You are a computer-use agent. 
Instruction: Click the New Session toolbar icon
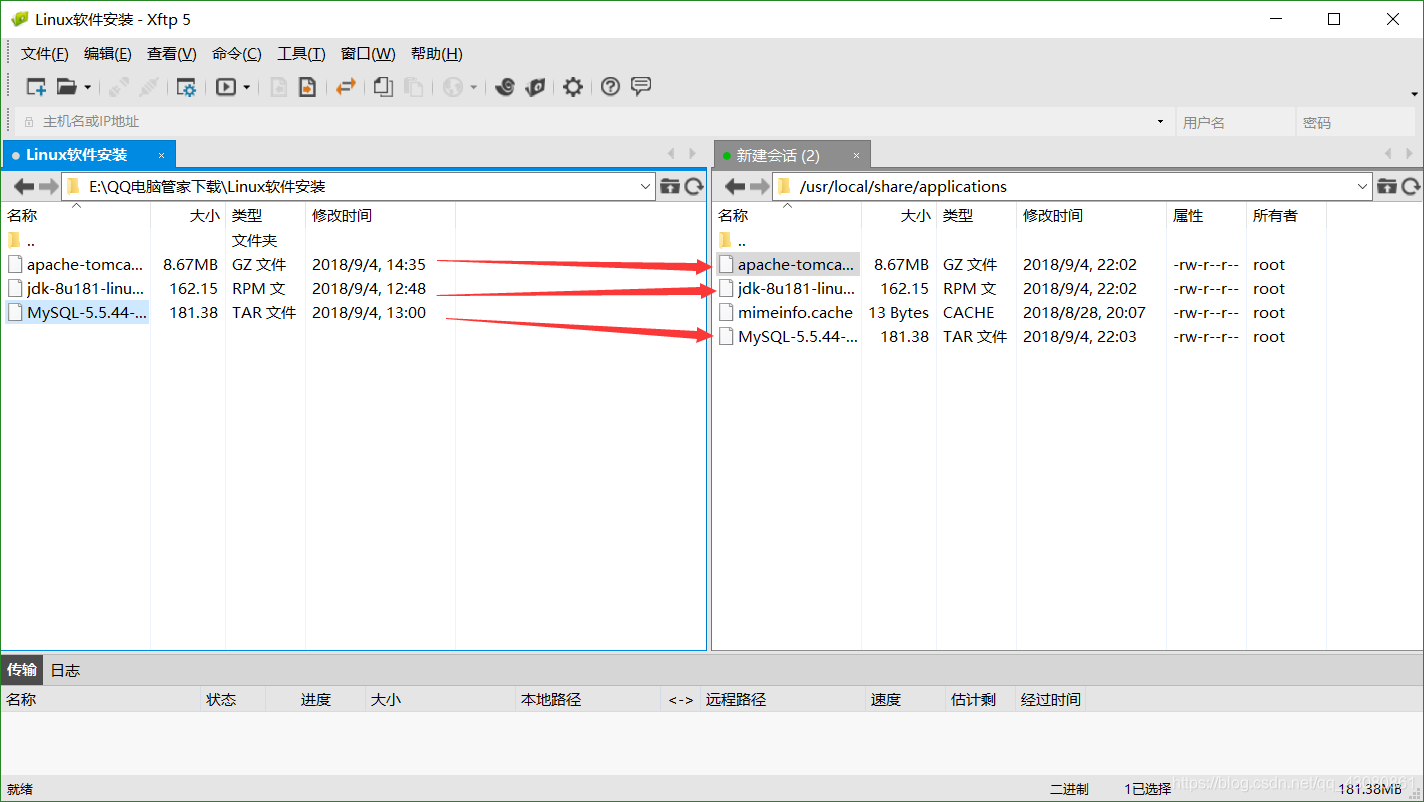tap(36, 87)
